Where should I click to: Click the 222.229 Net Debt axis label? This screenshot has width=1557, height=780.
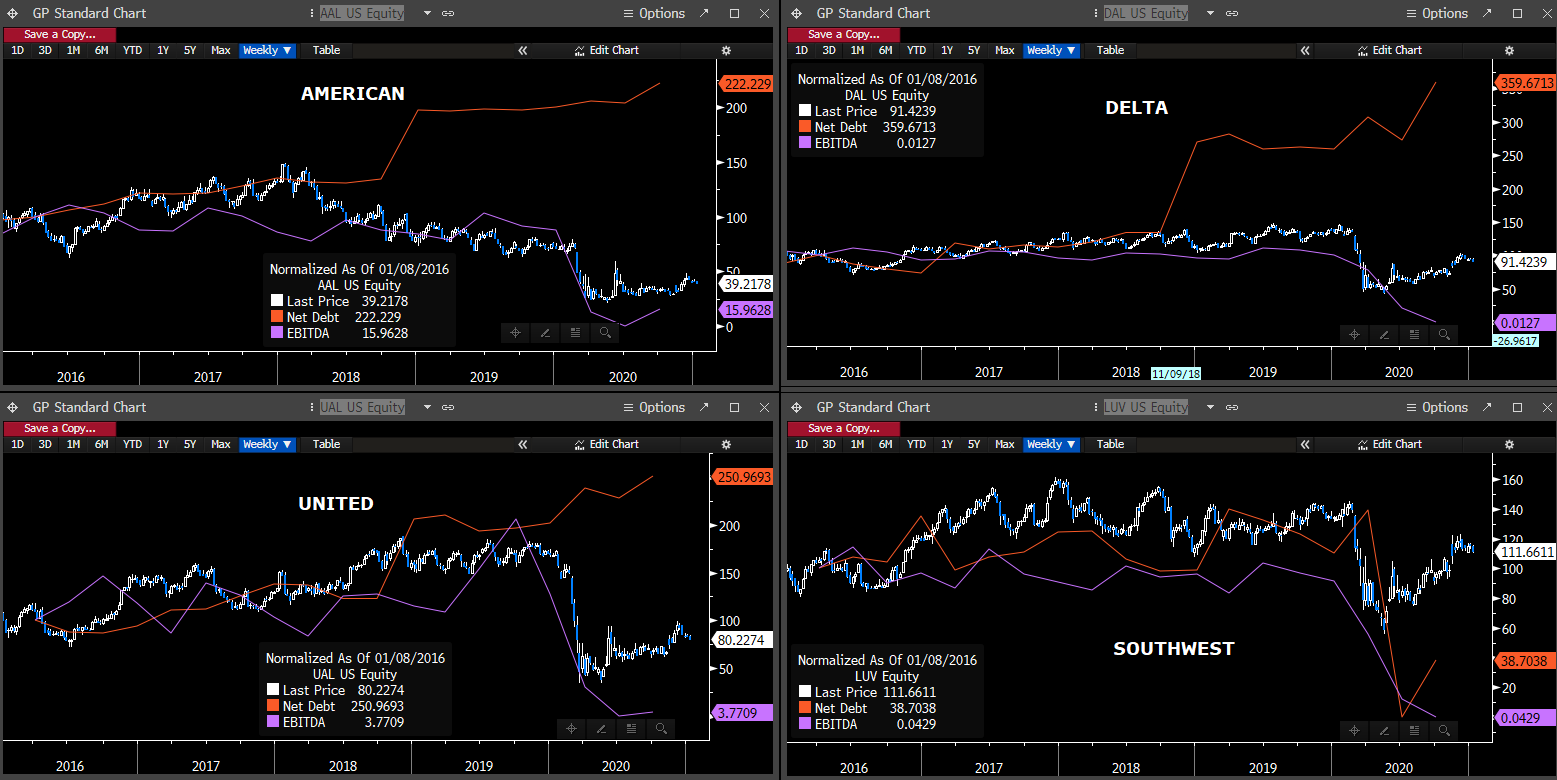tap(745, 84)
